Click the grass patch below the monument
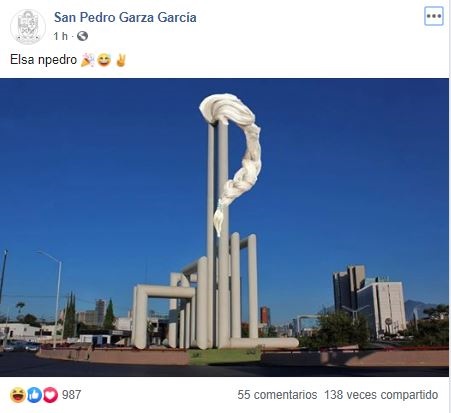 [224, 355]
